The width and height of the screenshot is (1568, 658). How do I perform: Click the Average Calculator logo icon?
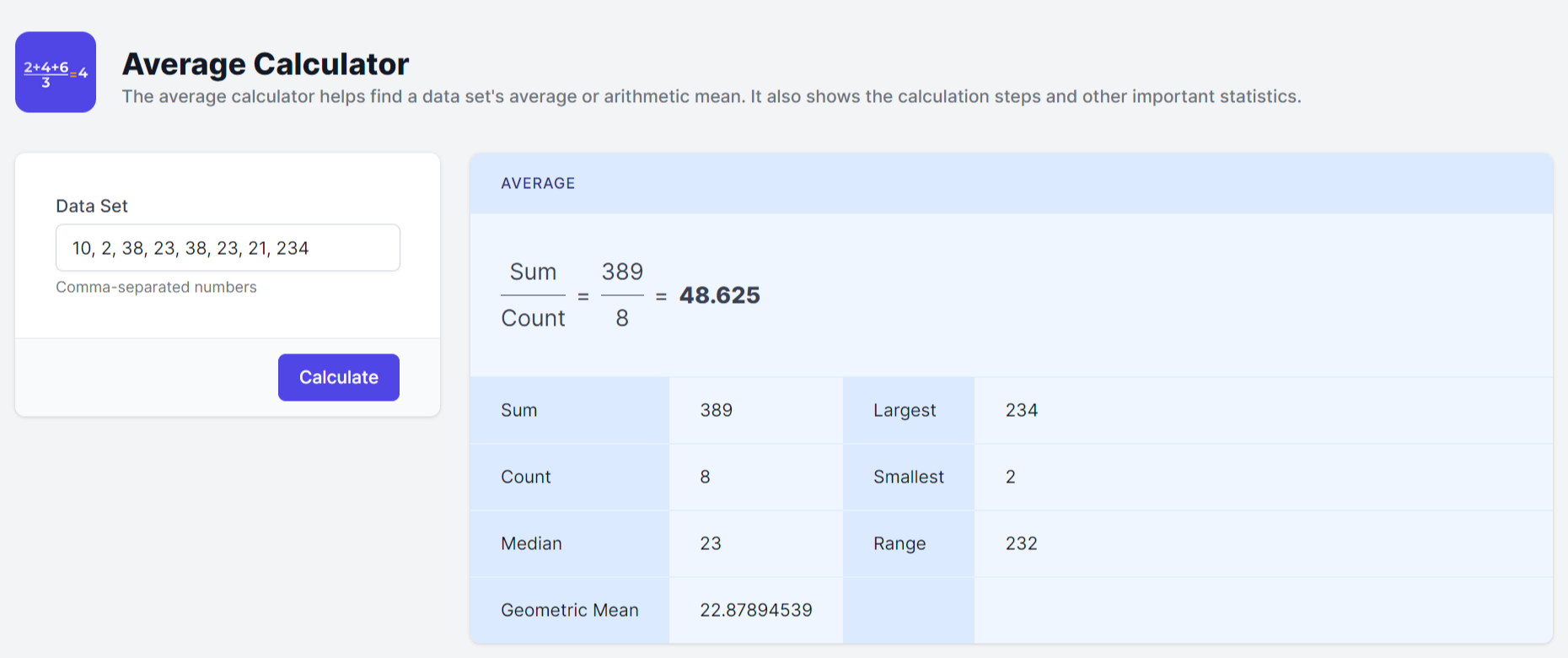56,73
